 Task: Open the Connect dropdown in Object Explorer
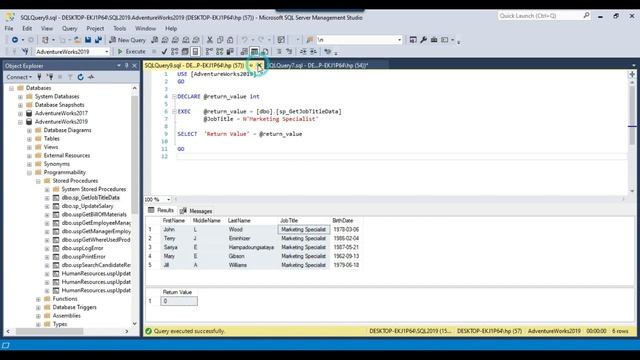tap(19, 77)
